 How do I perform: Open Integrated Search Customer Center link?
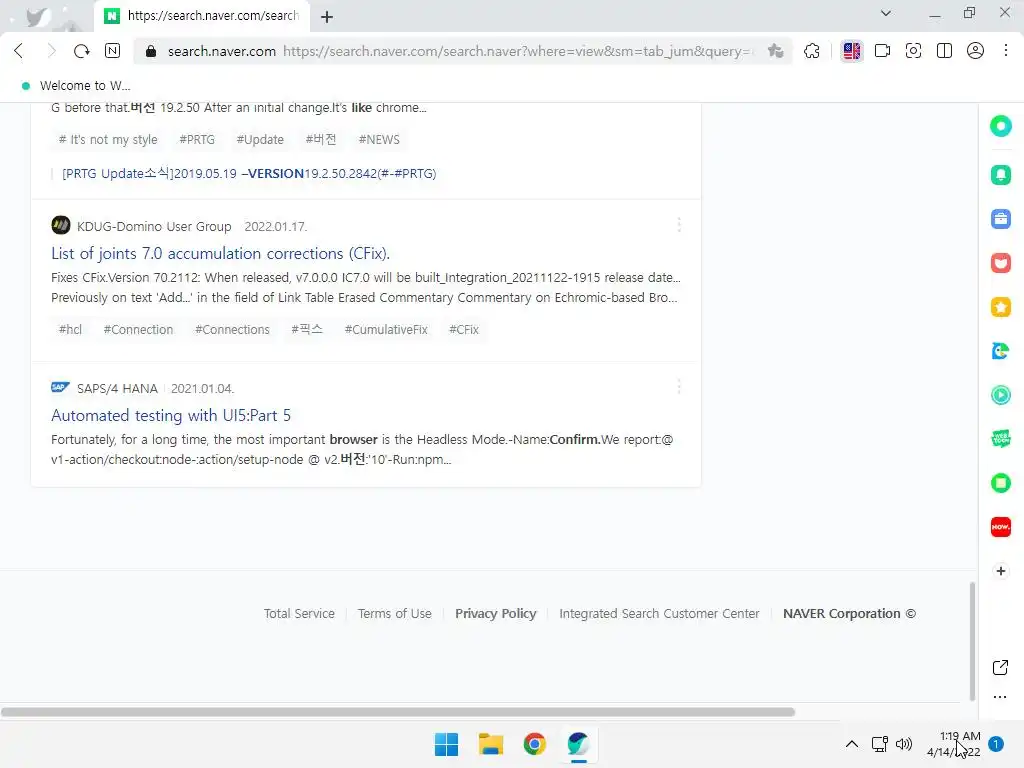(x=659, y=614)
